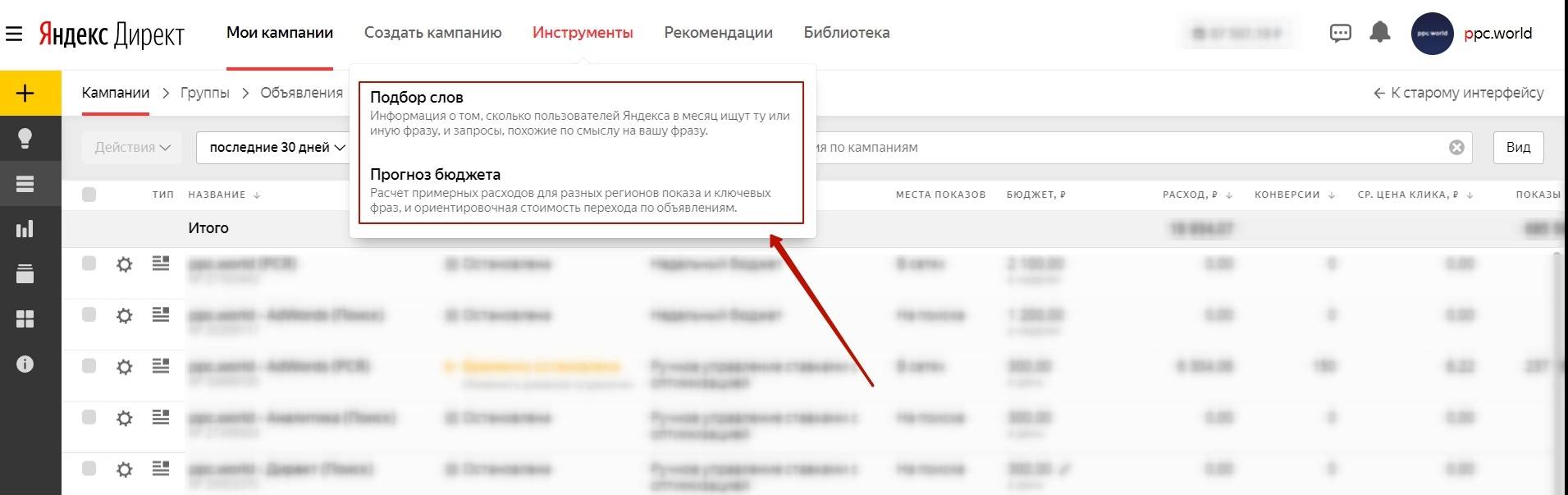Open the lightbulb recommendations sidebar icon
Image resolution: width=1568 pixels, height=495 pixels.
coord(25,138)
